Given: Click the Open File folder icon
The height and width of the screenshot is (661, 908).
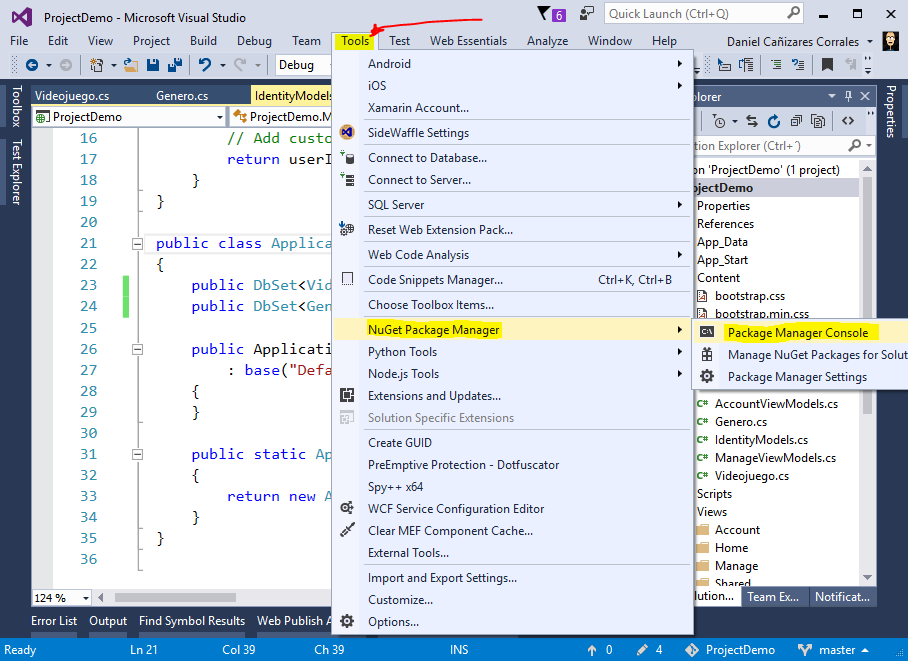Looking at the screenshot, I should [131, 65].
